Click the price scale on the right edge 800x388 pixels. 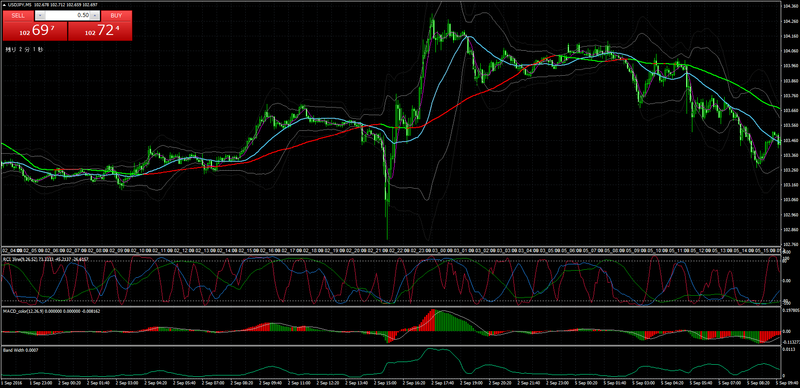pos(790,124)
